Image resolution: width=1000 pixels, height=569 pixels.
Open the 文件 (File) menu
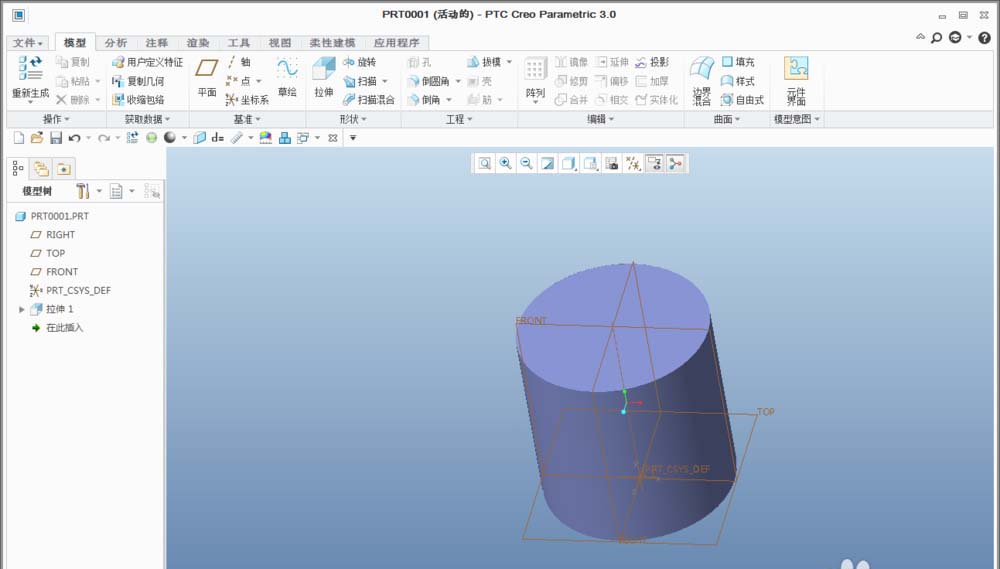[x=27, y=43]
